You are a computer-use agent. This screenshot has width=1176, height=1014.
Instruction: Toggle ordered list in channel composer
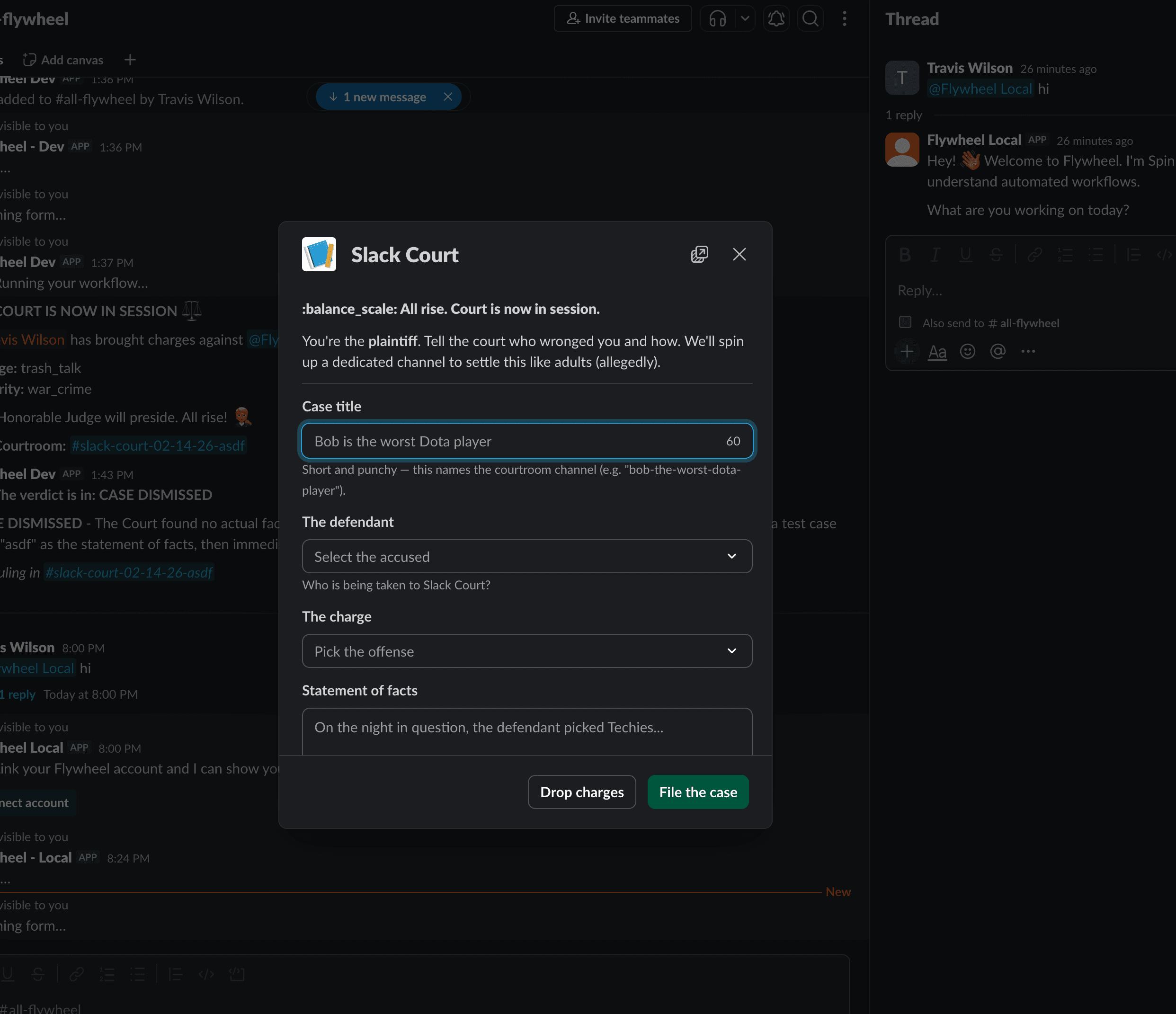click(107, 974)
